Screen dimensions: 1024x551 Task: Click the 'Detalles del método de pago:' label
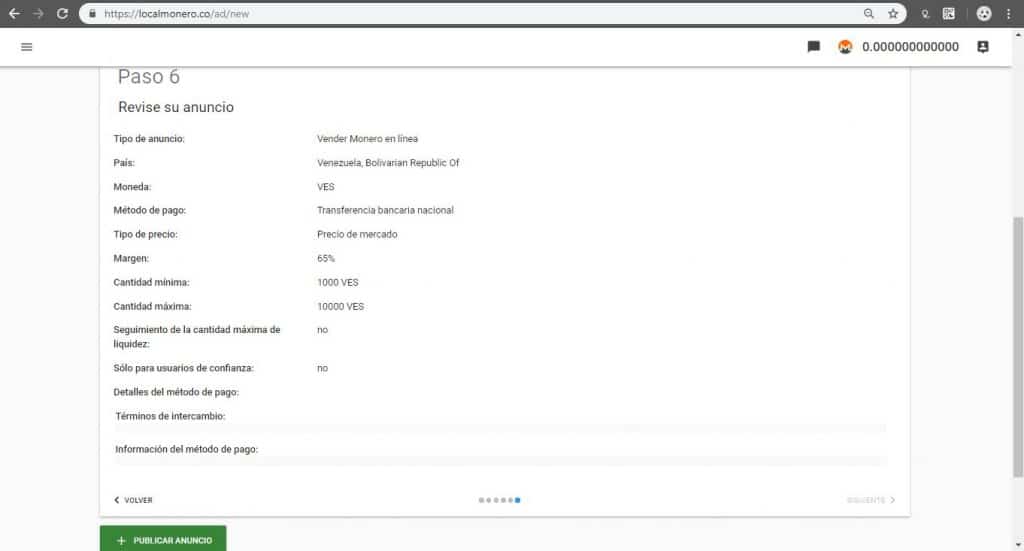pos(176,392)
